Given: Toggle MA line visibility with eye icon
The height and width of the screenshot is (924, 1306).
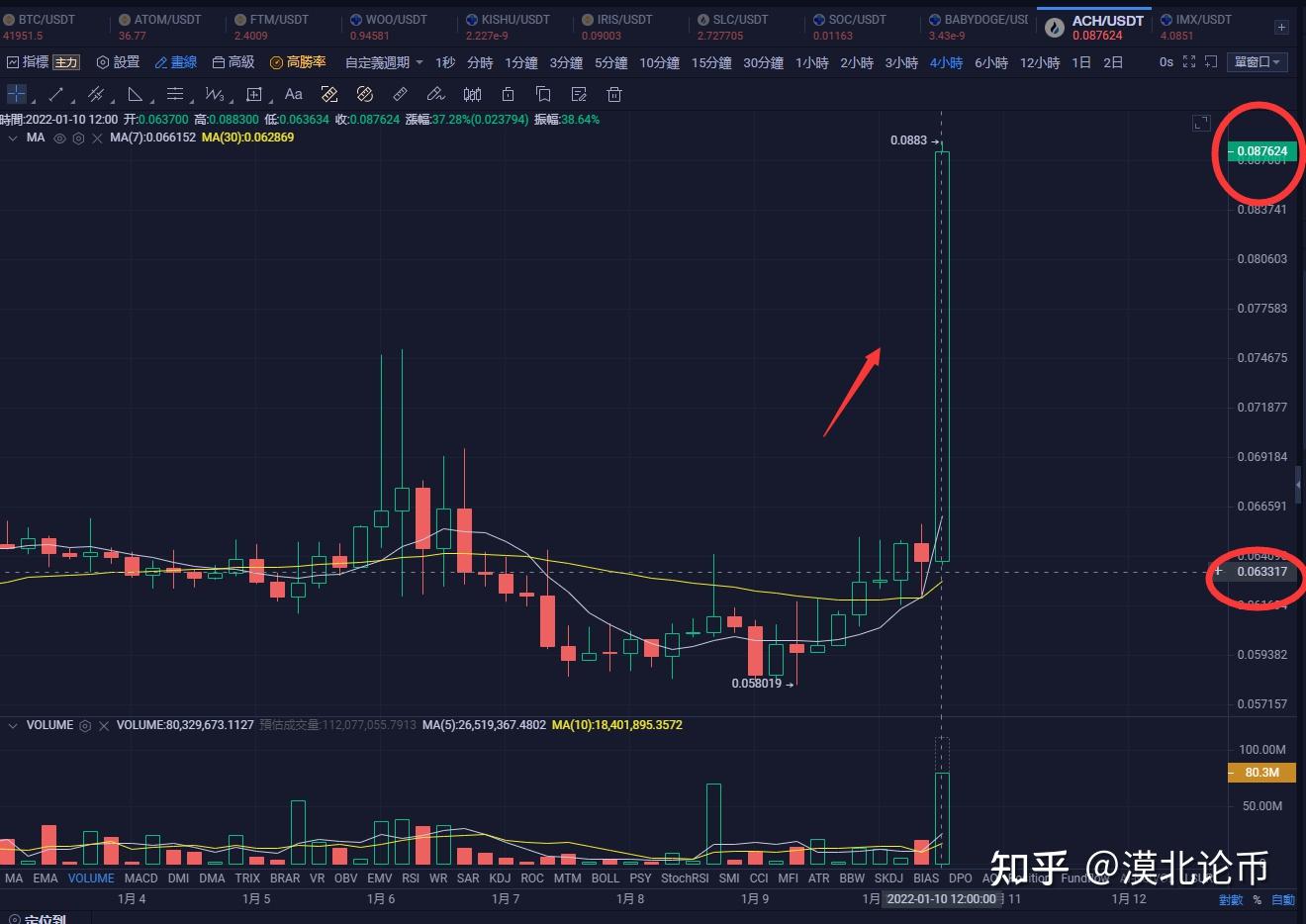Looking at the screenshot, I should [x=58, y=138].
